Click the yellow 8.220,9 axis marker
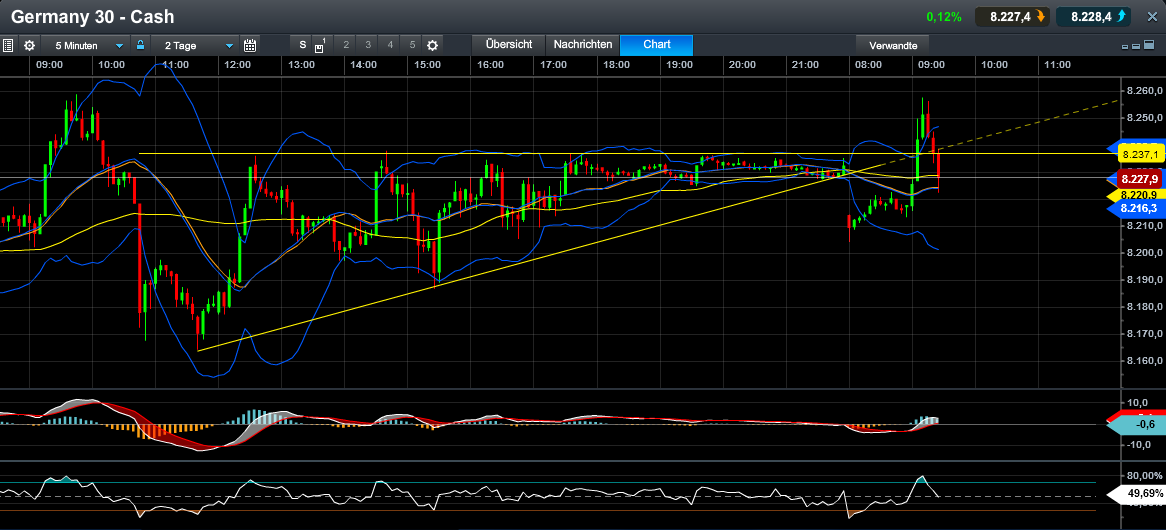The width and height of the screenshot is (1166, 530). click(1134, 195)
